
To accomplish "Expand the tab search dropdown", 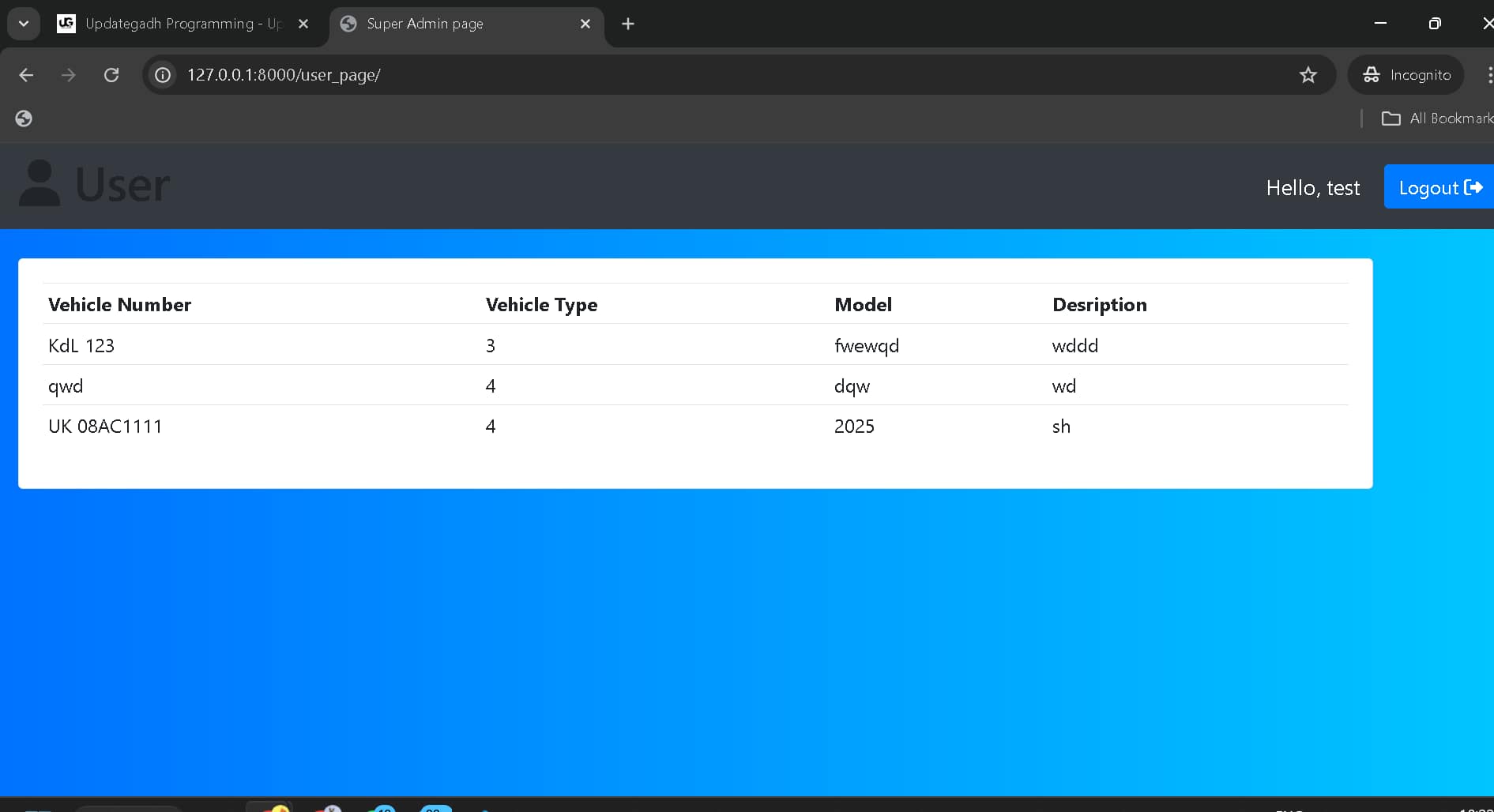I will [24, 24].
